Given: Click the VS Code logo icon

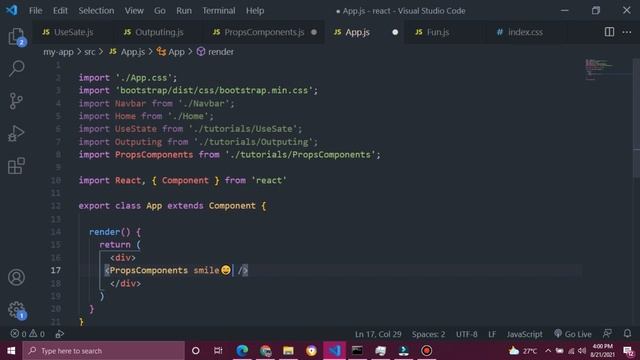Looking at the screenshot, I should pyautogui.click(x=11, y=10).
